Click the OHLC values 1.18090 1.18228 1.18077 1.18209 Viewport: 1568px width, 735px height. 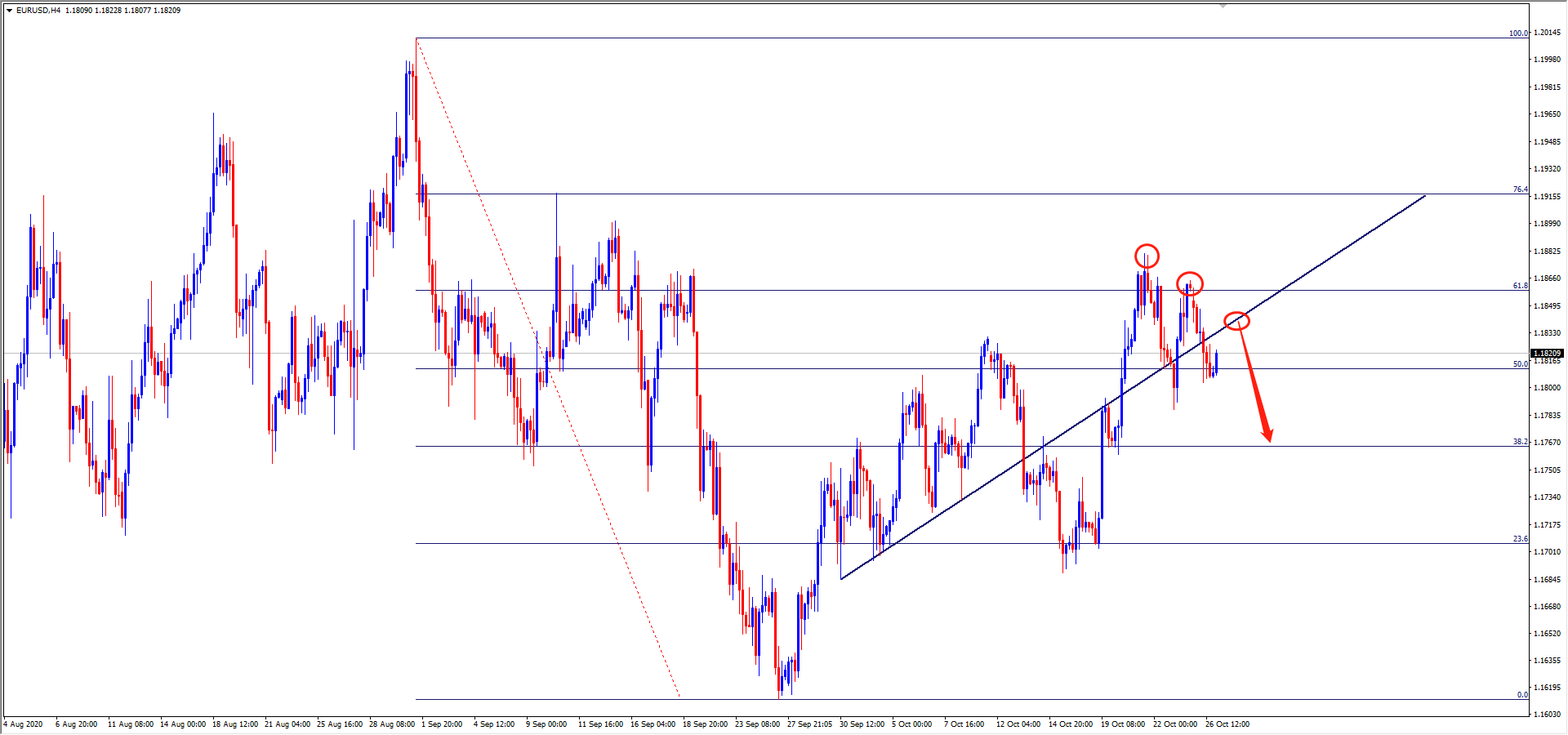click(x=123, y=11)
